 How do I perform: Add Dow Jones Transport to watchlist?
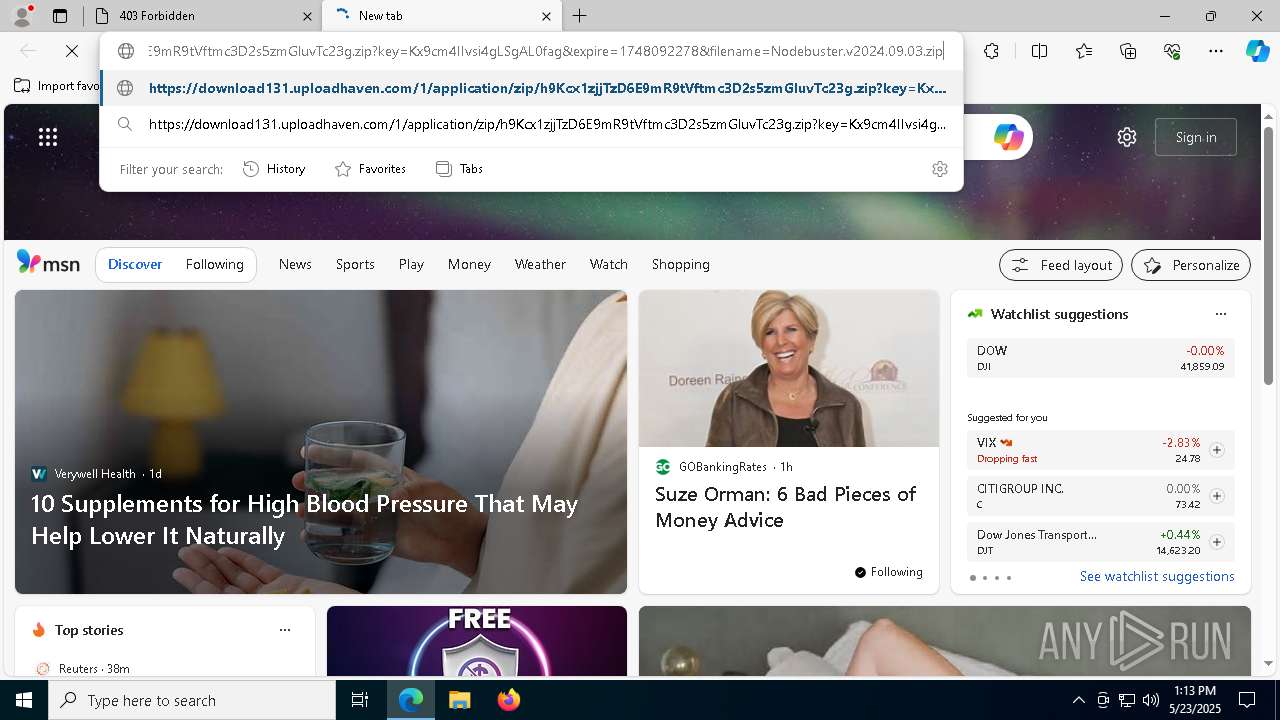(x=1216, y=542)
